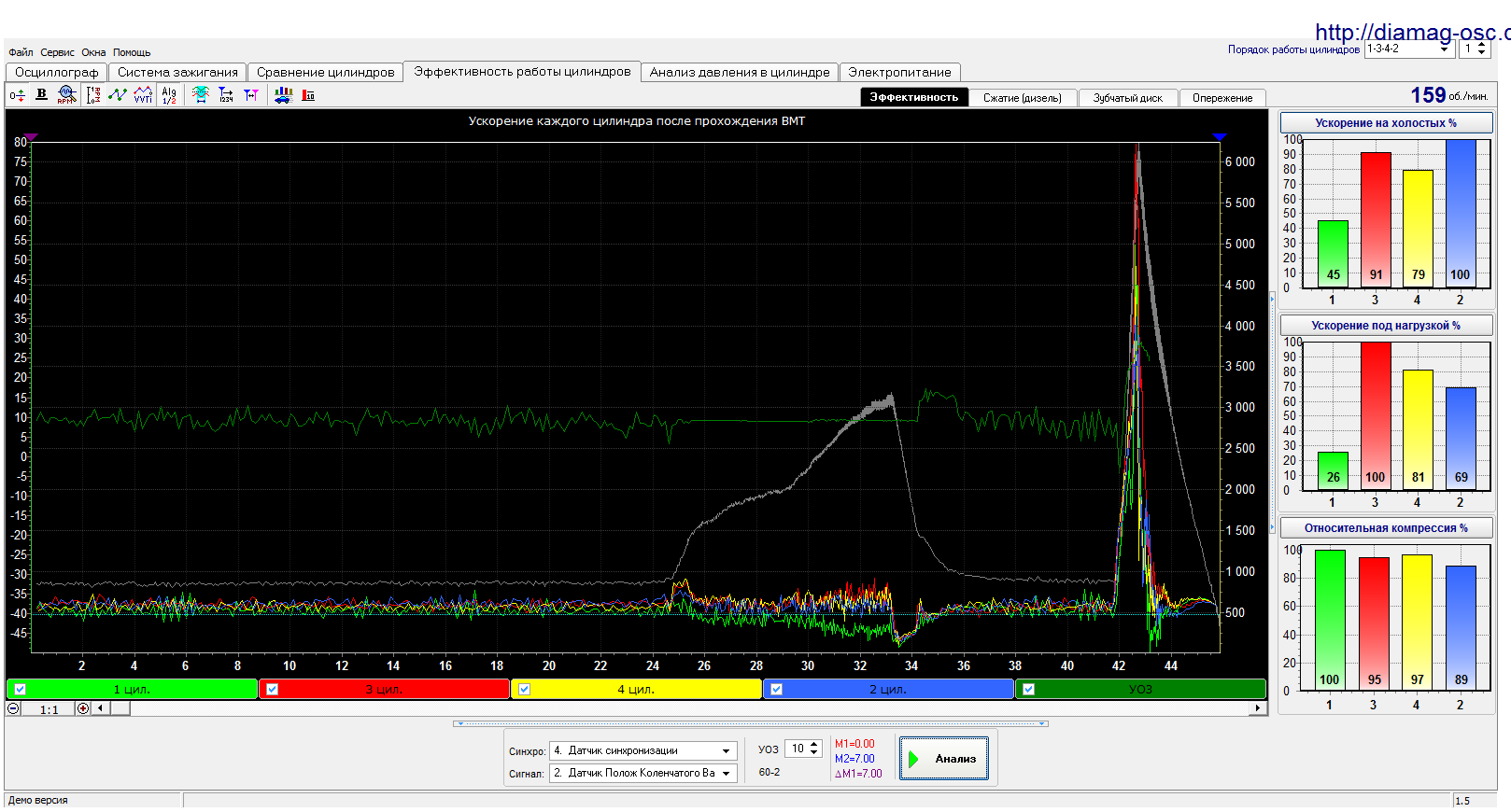Open the Файл menu
The height and width of the screenshot is (812, 1511).
coord(21,52)
